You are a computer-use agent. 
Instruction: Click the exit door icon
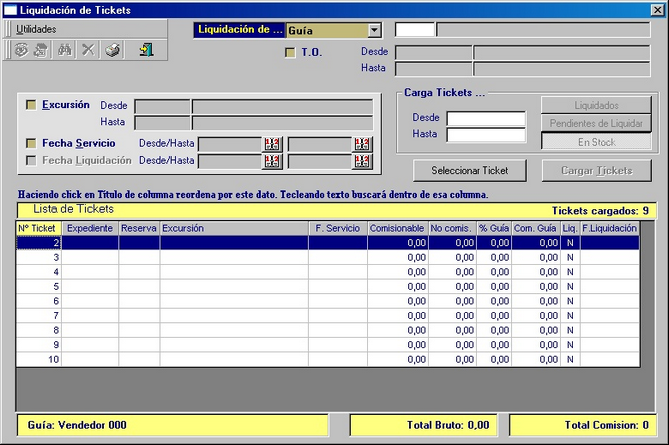146,50
